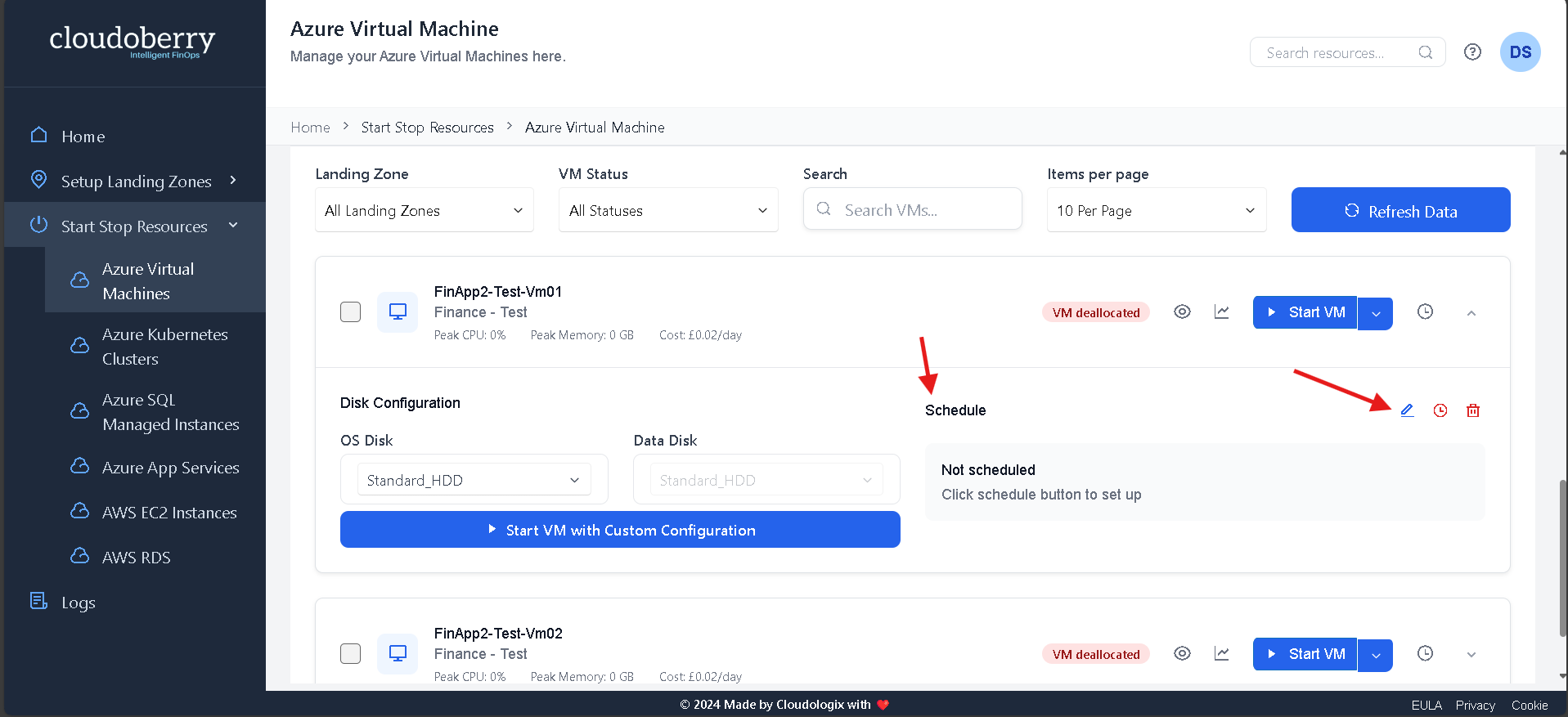Open the EULA footer link
Screen dimensions: 1568x717
(1426, 705)
